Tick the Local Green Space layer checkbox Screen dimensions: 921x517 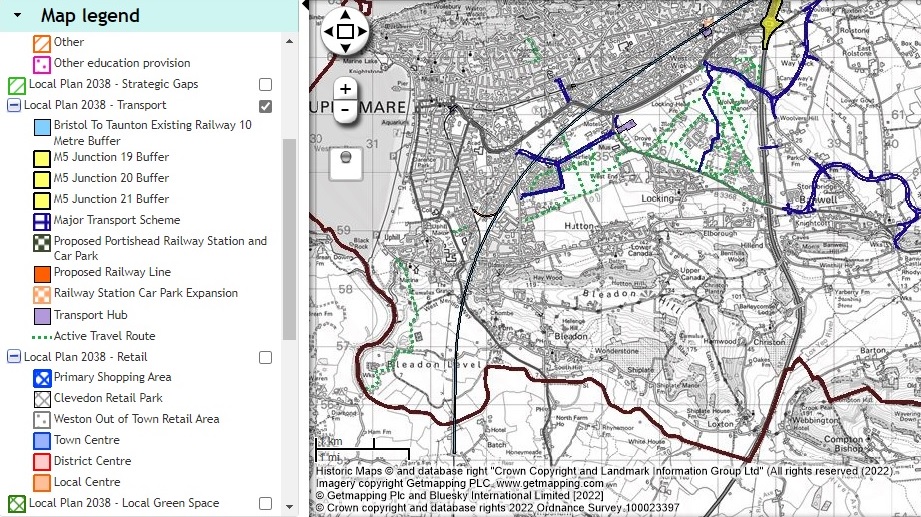(265, 504)
